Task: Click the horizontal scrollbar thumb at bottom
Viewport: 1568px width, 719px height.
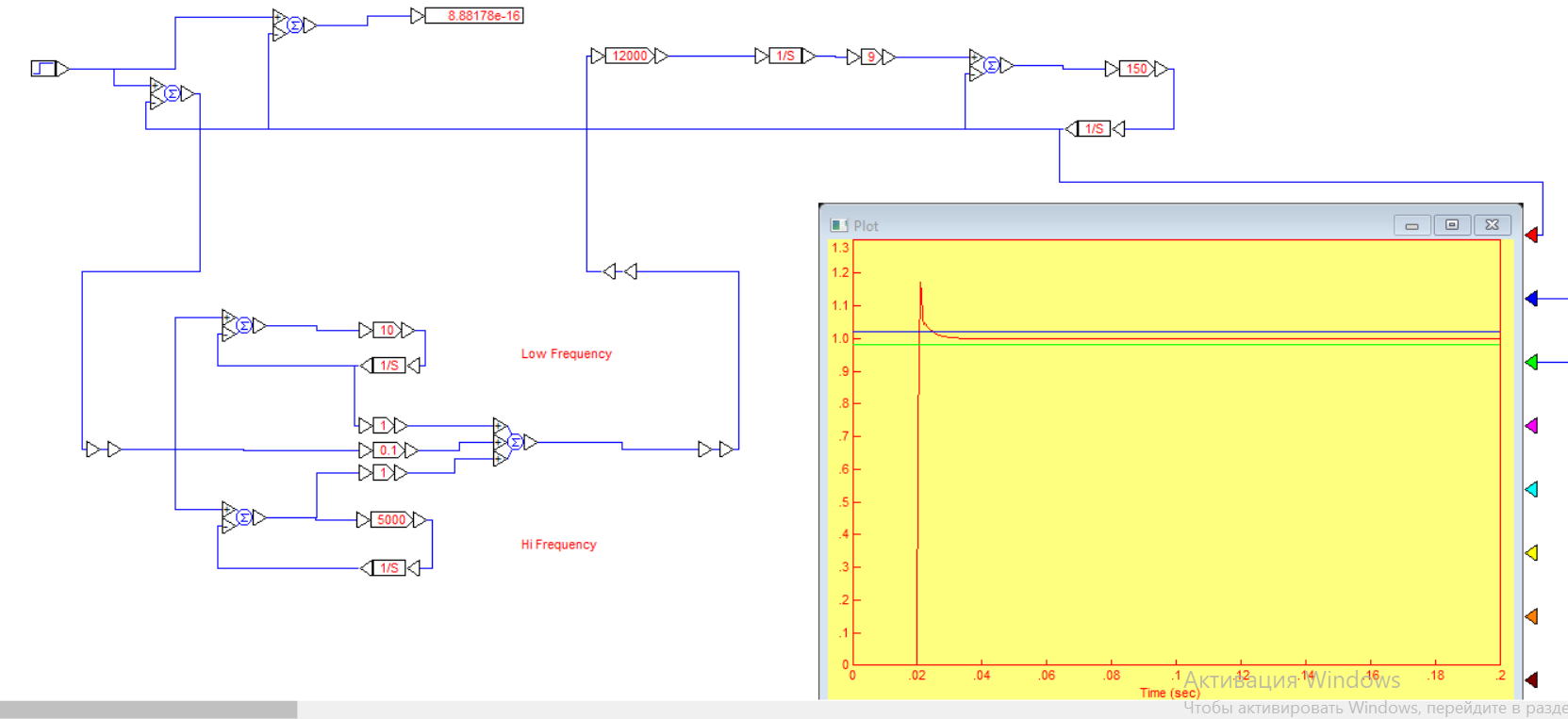Action: click(x=149, y=710)
